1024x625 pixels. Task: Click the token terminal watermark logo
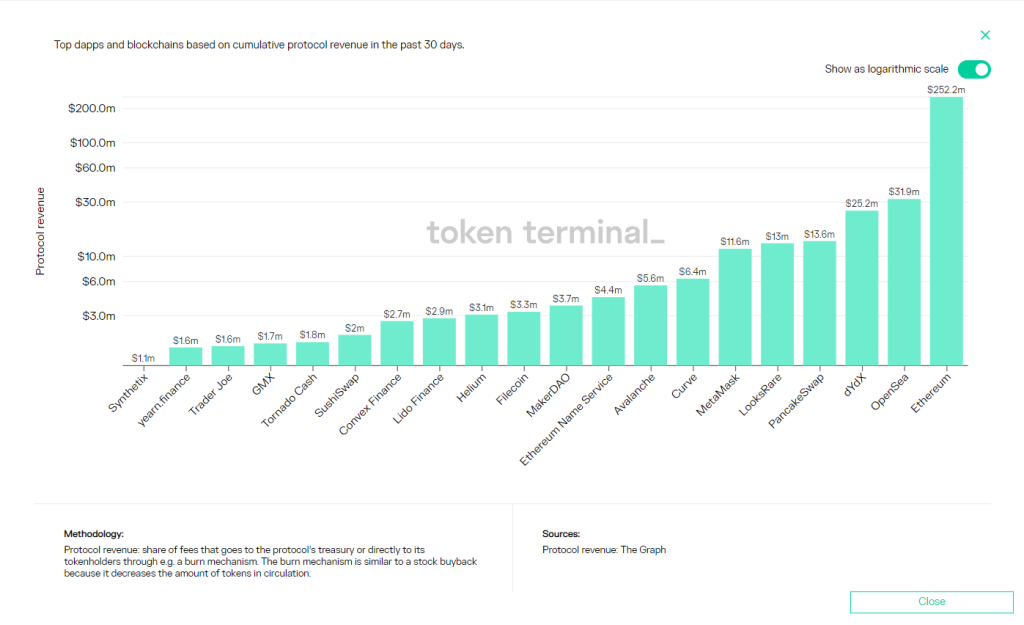tap(545, 232)
